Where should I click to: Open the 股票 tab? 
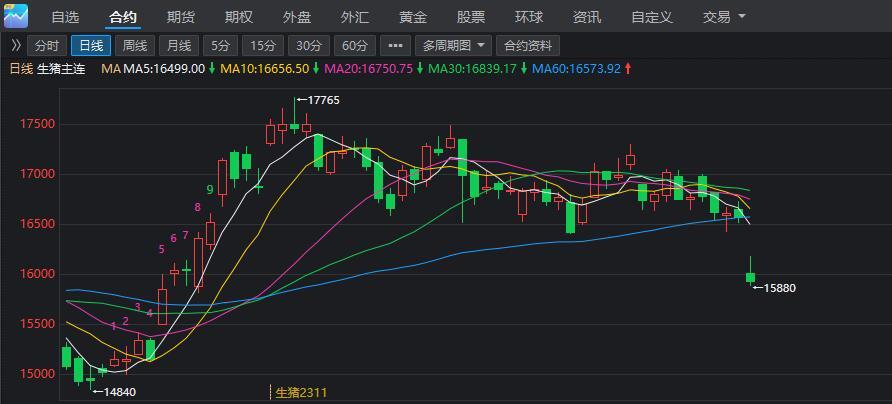[471, 17]
